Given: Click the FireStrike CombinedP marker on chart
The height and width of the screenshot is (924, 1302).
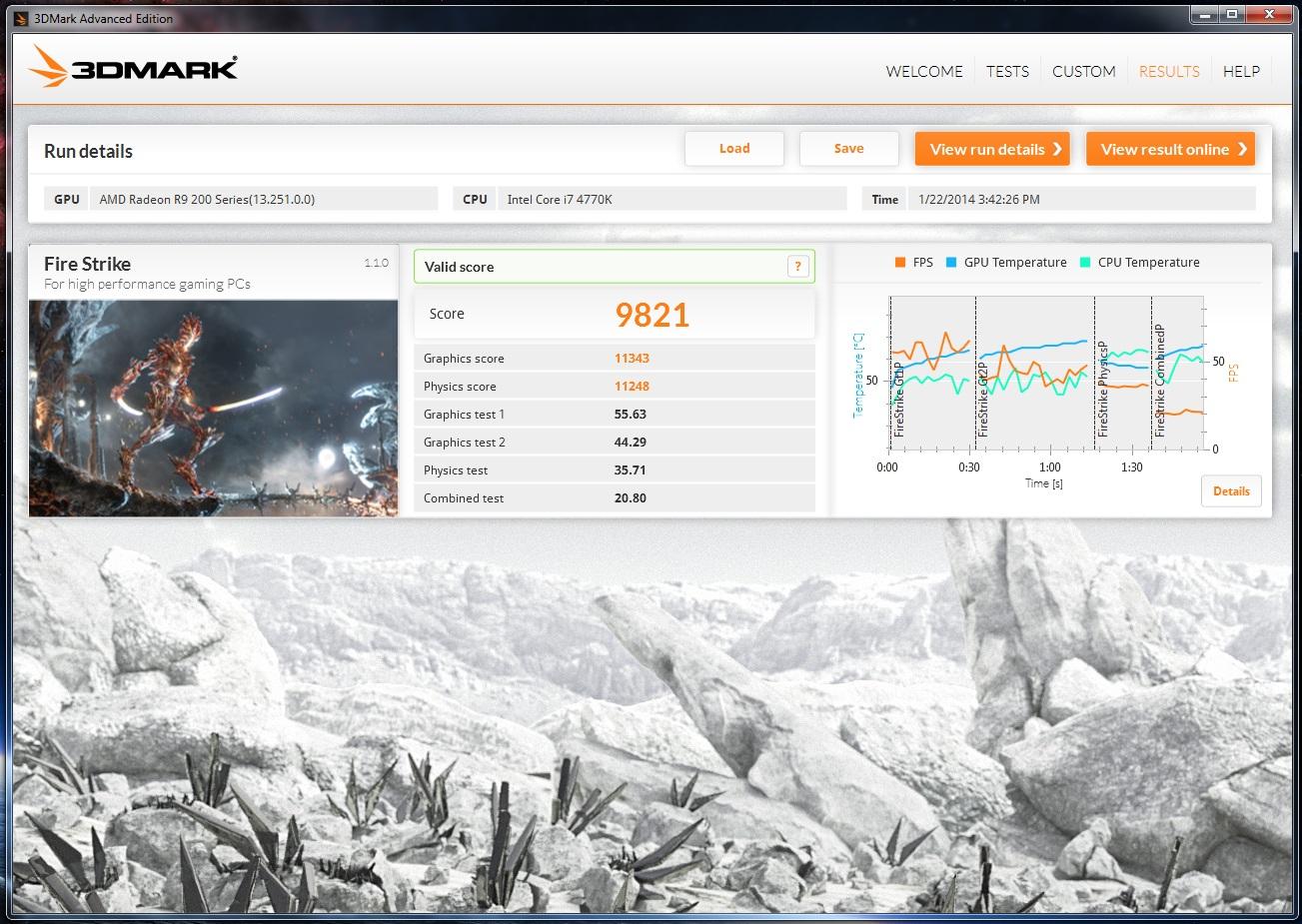Looking at the screenshot, I should [1160, 380].
